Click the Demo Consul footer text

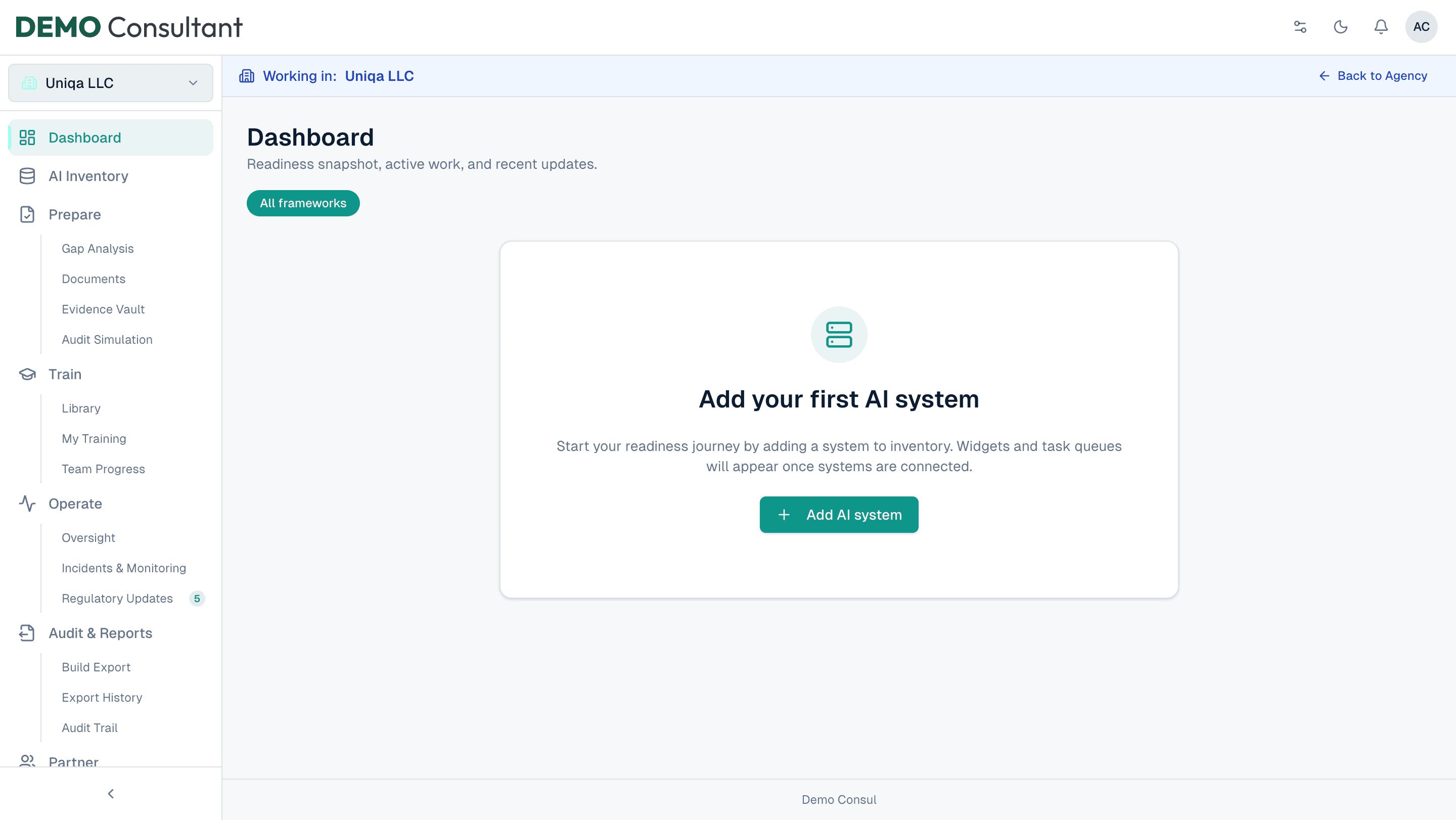point(839,800)
